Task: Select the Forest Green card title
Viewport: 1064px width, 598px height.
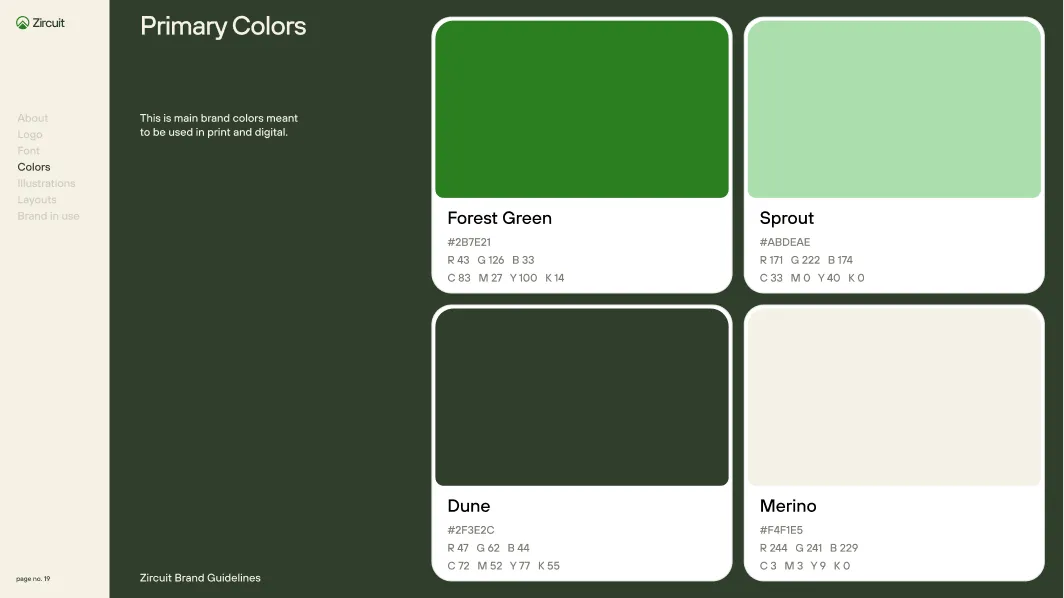Action: 499,218
